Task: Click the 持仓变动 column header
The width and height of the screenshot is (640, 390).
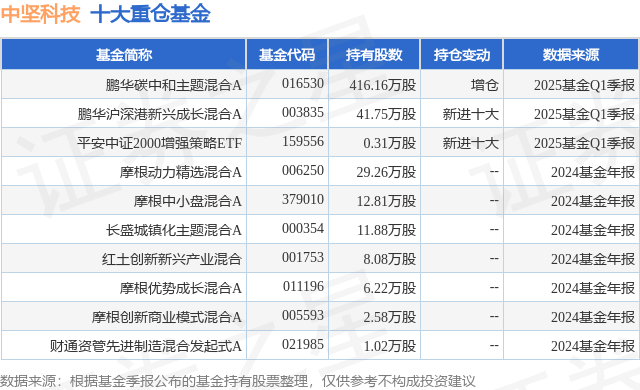Action: coord(462,55)
